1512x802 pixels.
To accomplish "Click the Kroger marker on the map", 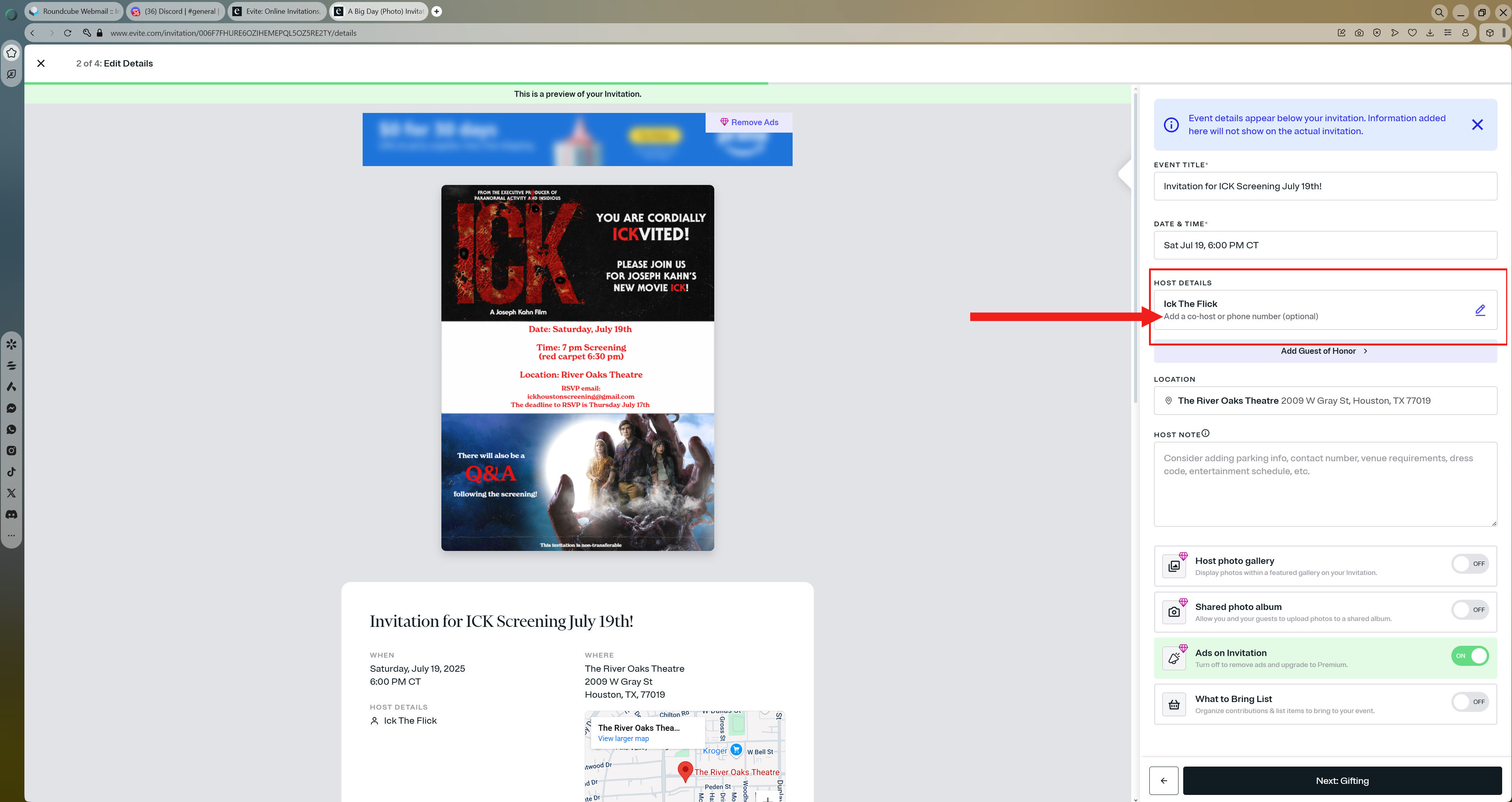I will coord(736,750).
